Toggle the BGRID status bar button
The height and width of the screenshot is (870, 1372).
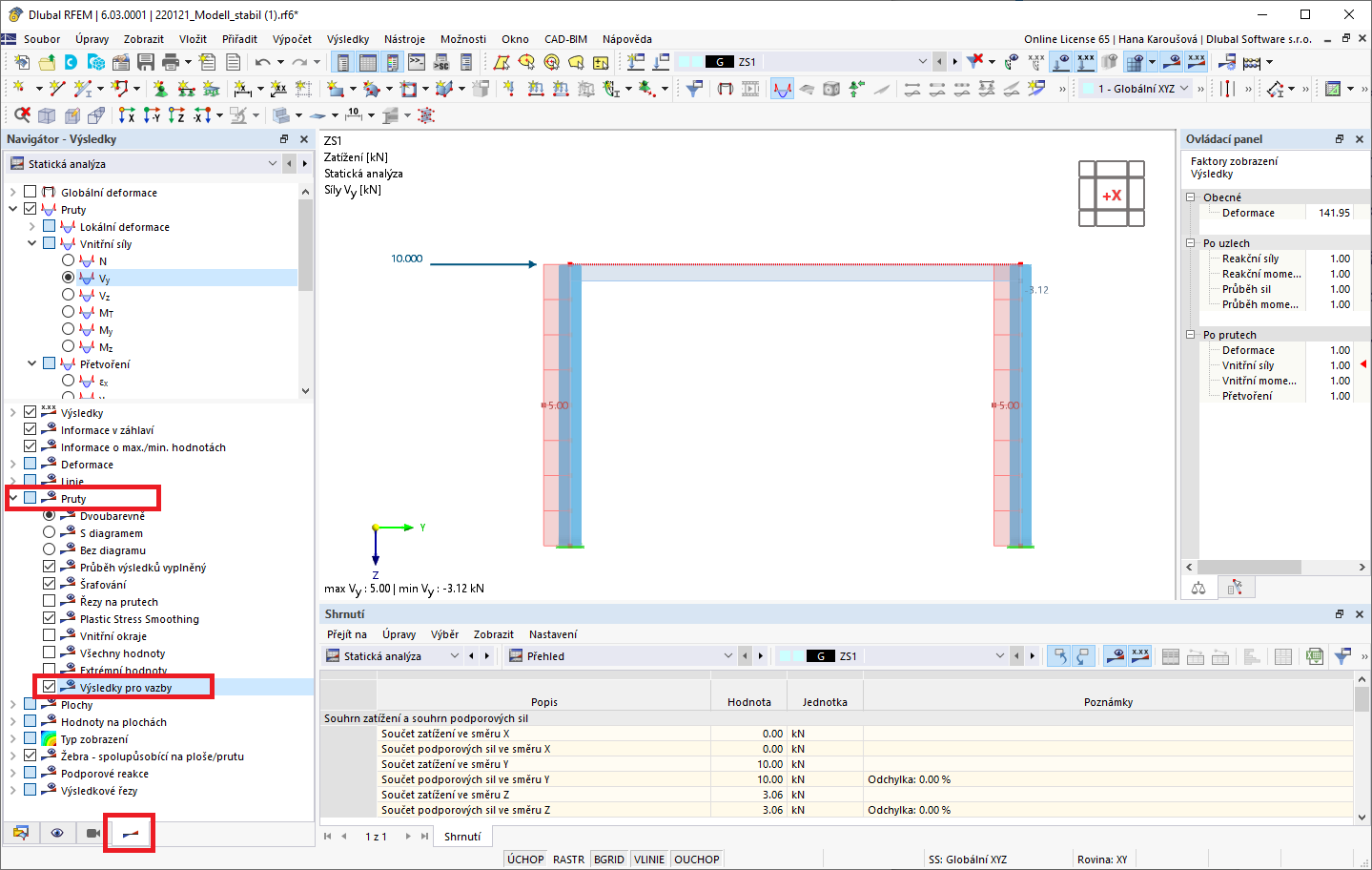tap(609, 860)
